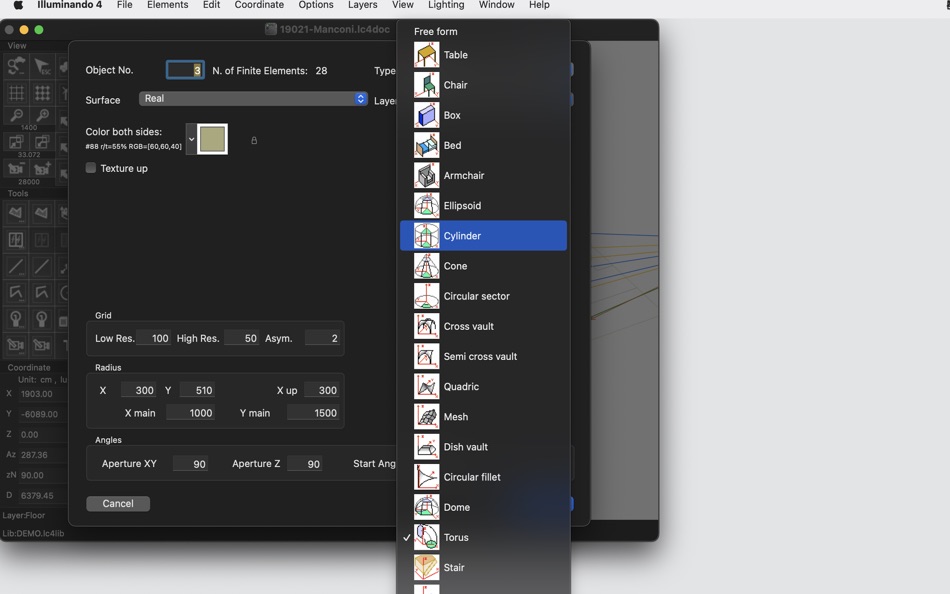Choose Circular fillet object type
The height and width of the screenshot is (594, 950).
click(x=483, y=477)
